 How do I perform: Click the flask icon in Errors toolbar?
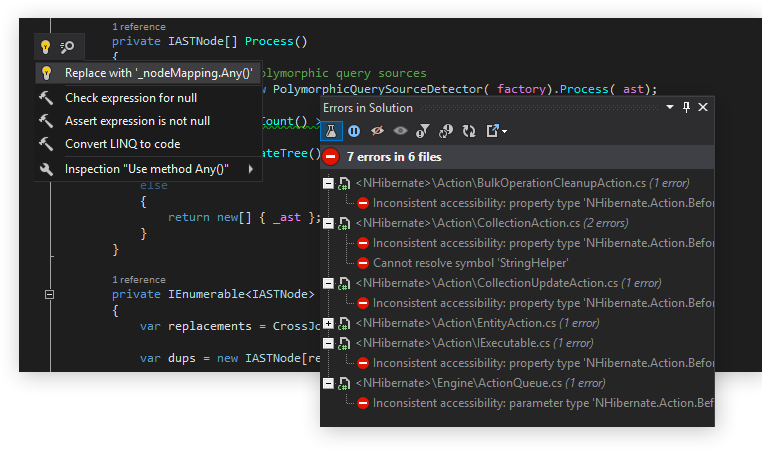click(x=332, y=131)
